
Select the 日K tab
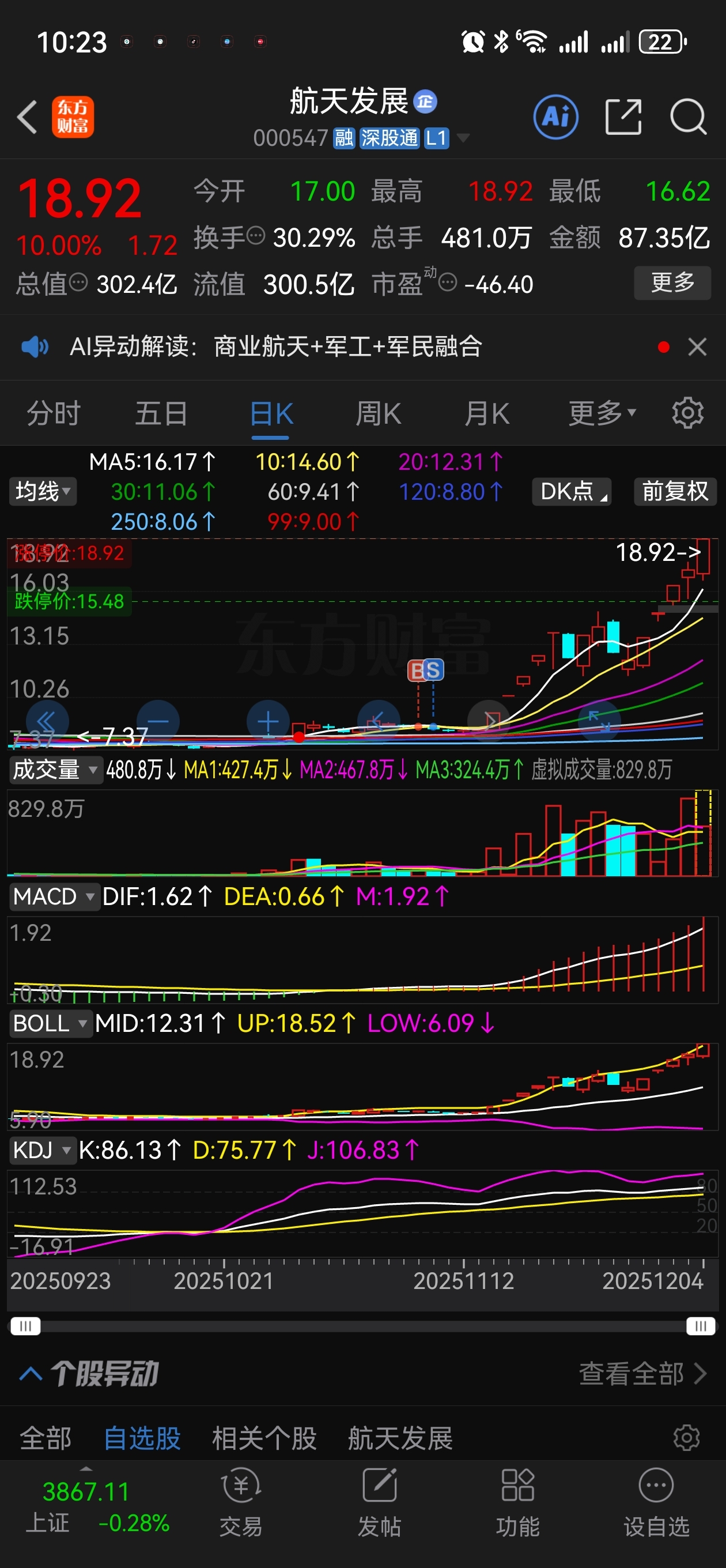click(x=271, y=413)
